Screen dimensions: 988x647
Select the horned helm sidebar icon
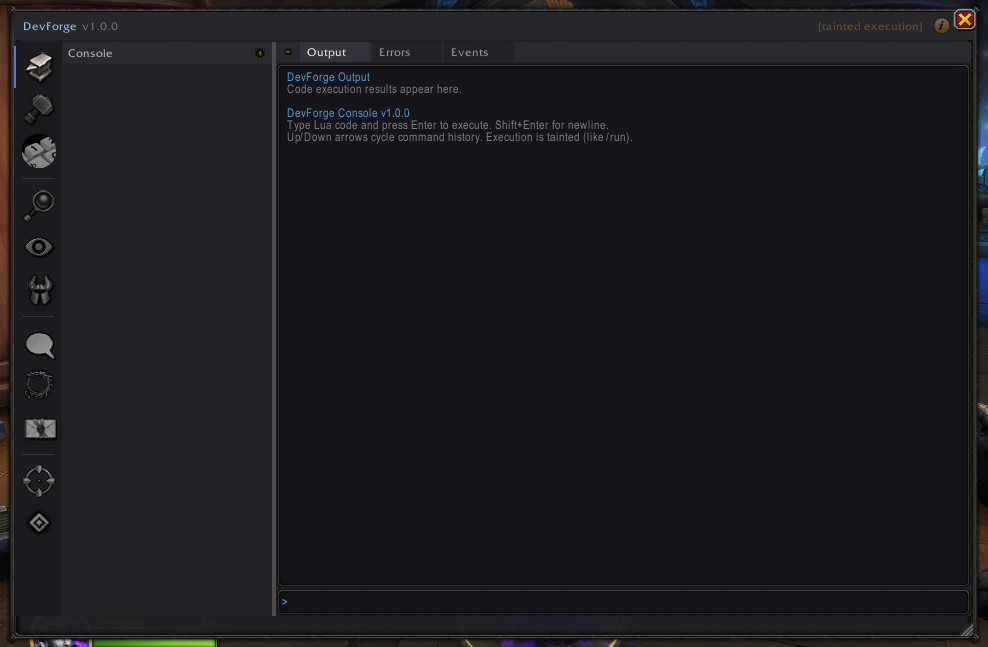(38, 288)
